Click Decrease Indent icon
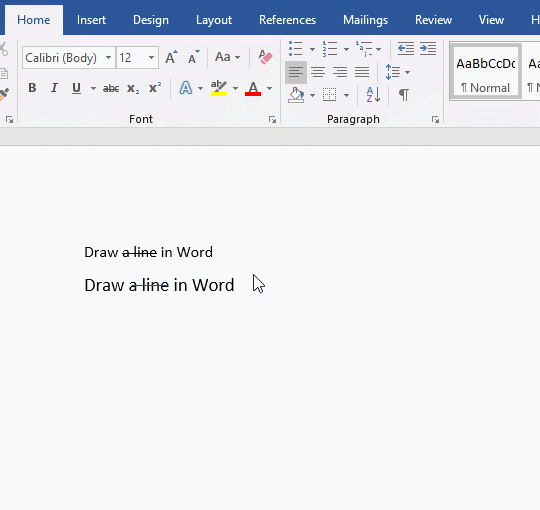Viewport: 540px width, 510px height. point(406,49)
